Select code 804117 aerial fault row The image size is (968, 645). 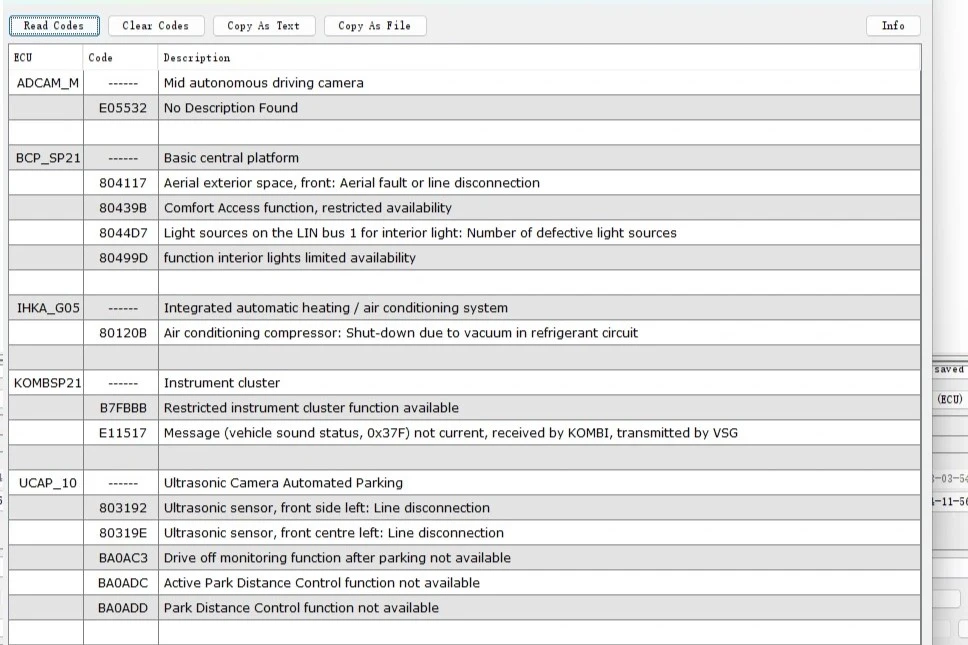click(x=122, y=183)
